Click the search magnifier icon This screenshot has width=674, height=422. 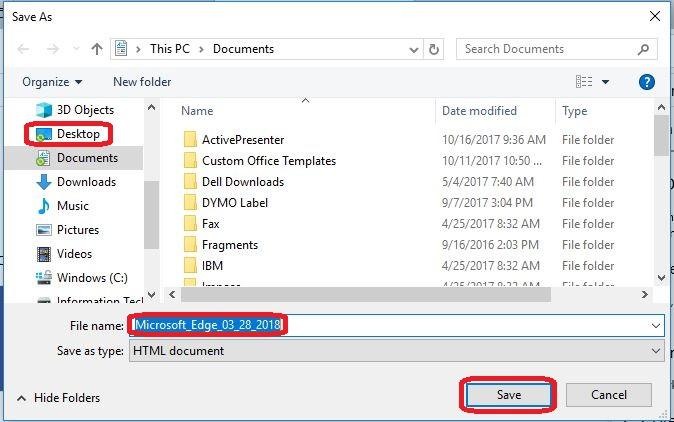[x=643, y=49]
